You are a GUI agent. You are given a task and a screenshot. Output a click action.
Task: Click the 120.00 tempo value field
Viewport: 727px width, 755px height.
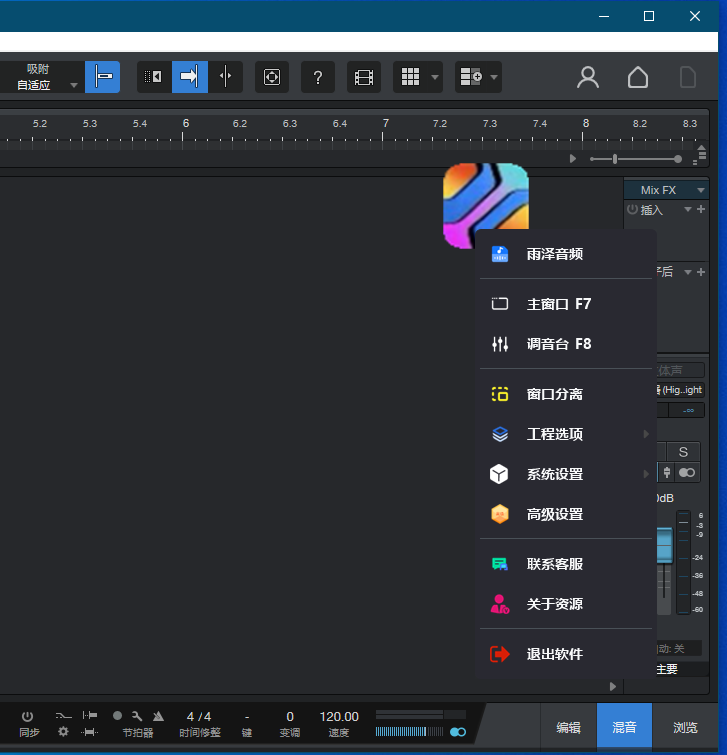339,716
